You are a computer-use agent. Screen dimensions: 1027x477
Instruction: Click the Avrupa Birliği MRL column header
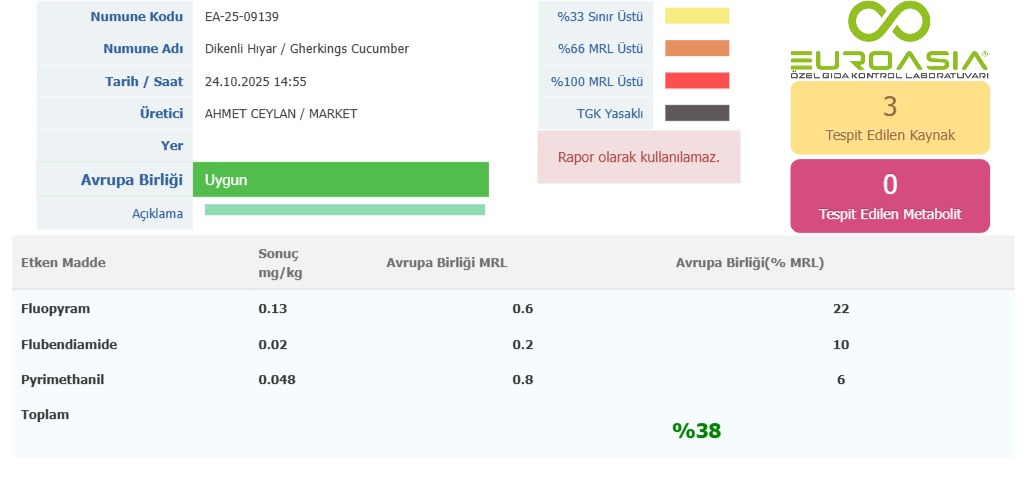[446, 263]
